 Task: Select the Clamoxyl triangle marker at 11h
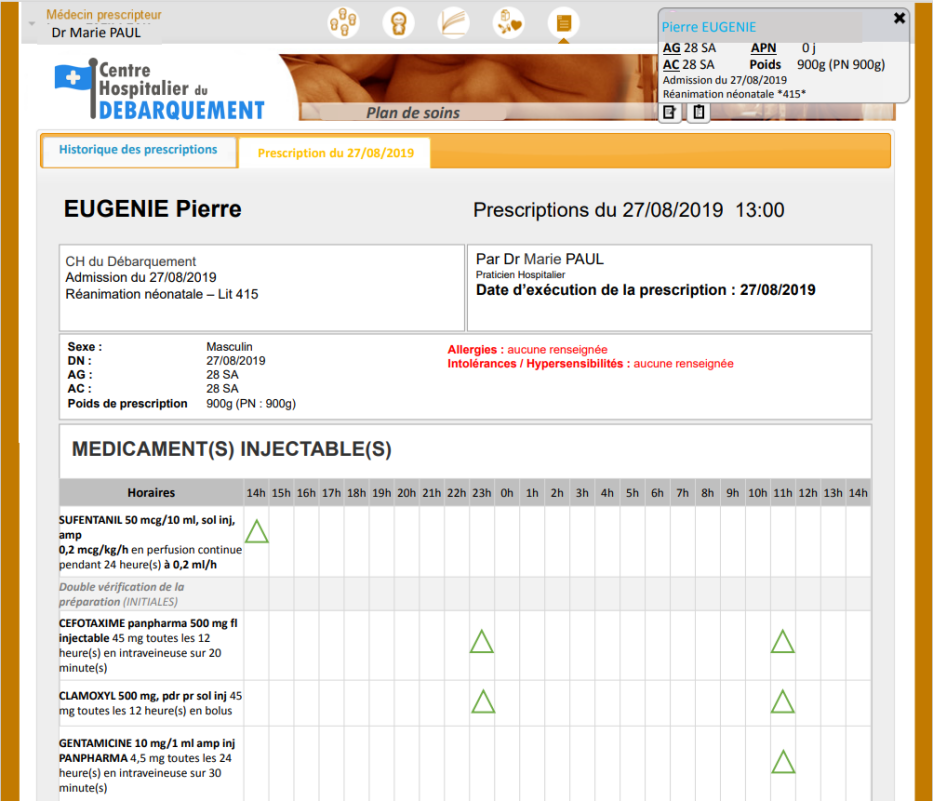click(x=782, y=702)
